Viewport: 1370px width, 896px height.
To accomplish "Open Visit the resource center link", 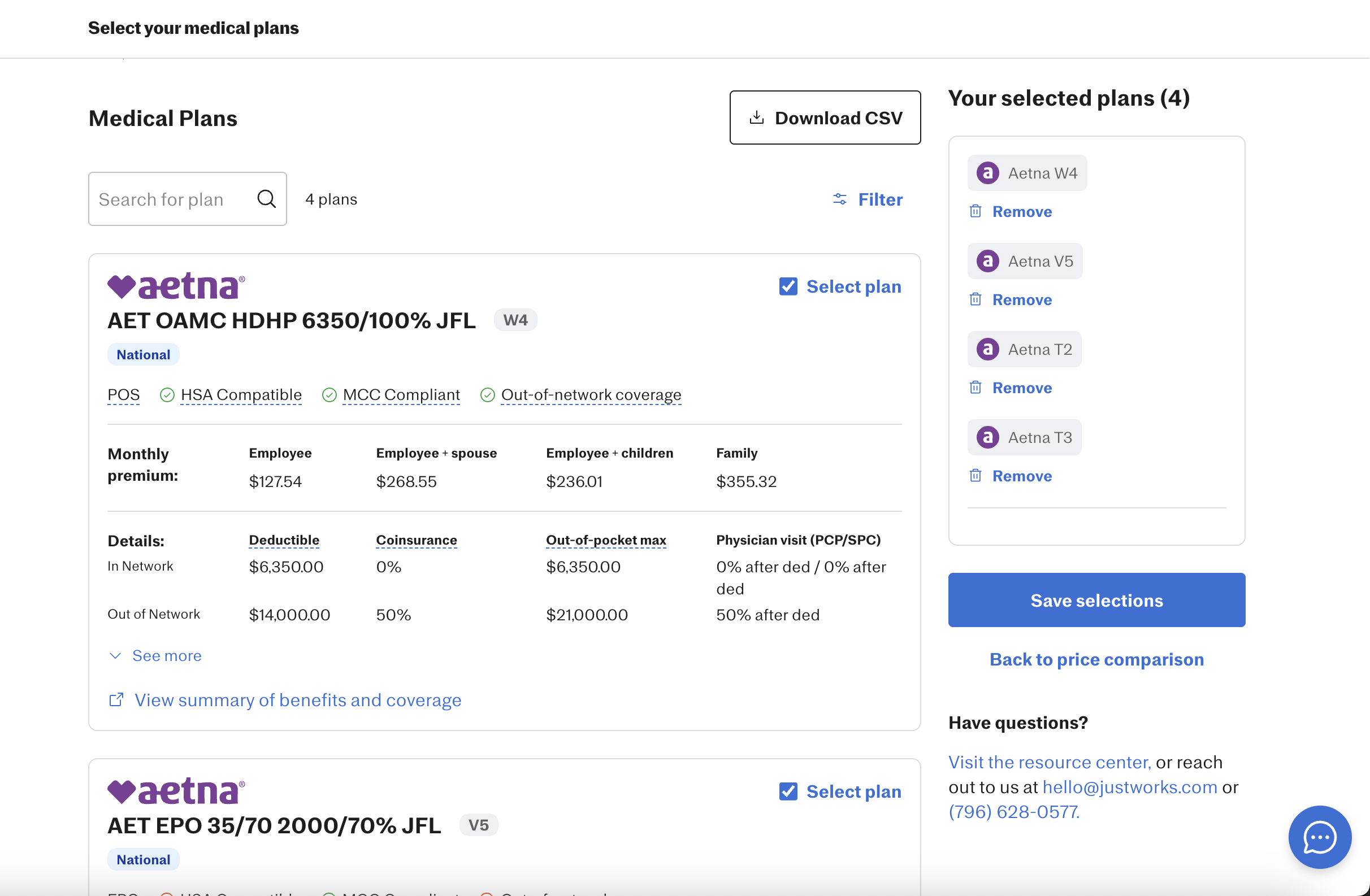I will point(1050,762).
